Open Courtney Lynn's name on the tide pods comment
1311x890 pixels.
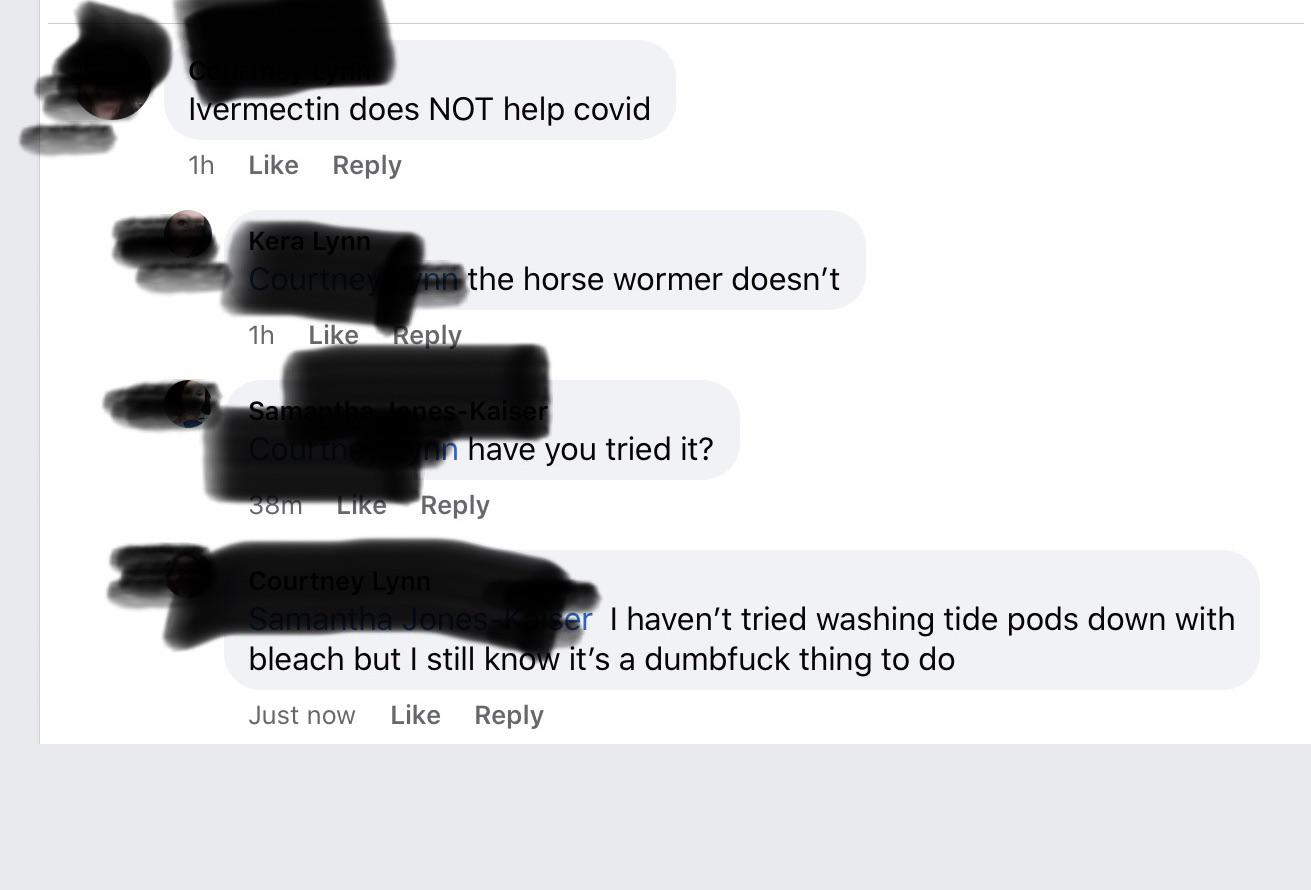pyautogui.click(x=339, y=581)
